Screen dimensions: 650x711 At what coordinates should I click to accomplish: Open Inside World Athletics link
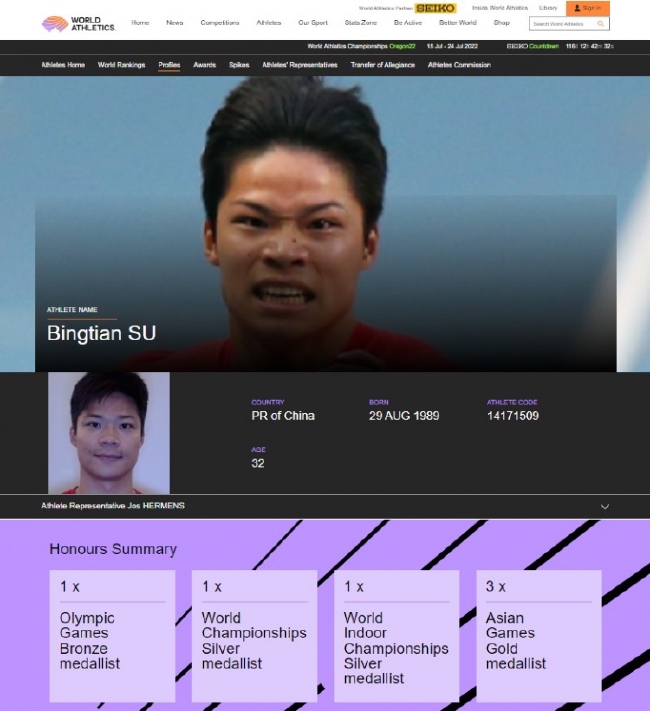point(499,8)
